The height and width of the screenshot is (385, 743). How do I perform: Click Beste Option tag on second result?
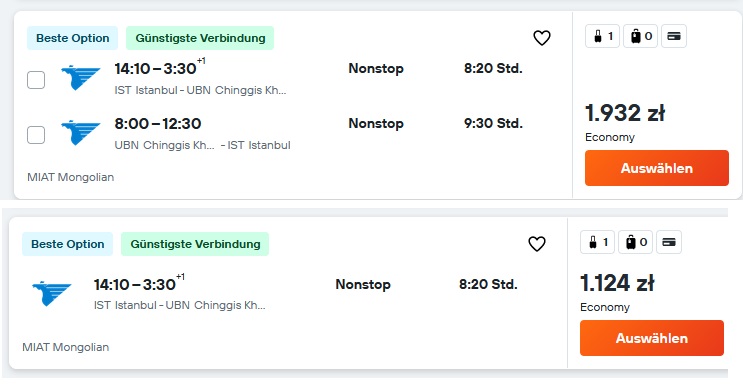pos(67,244)
